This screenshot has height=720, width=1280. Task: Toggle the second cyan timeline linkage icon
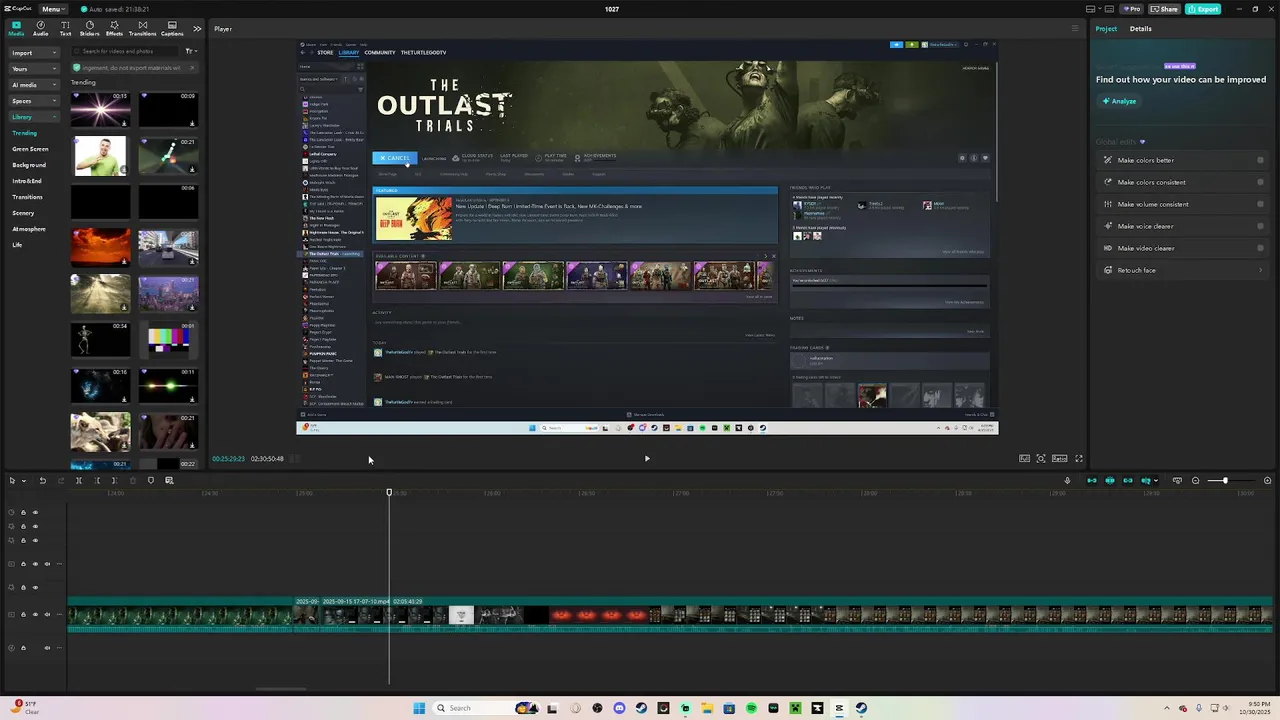click(x=1109, y=481)
